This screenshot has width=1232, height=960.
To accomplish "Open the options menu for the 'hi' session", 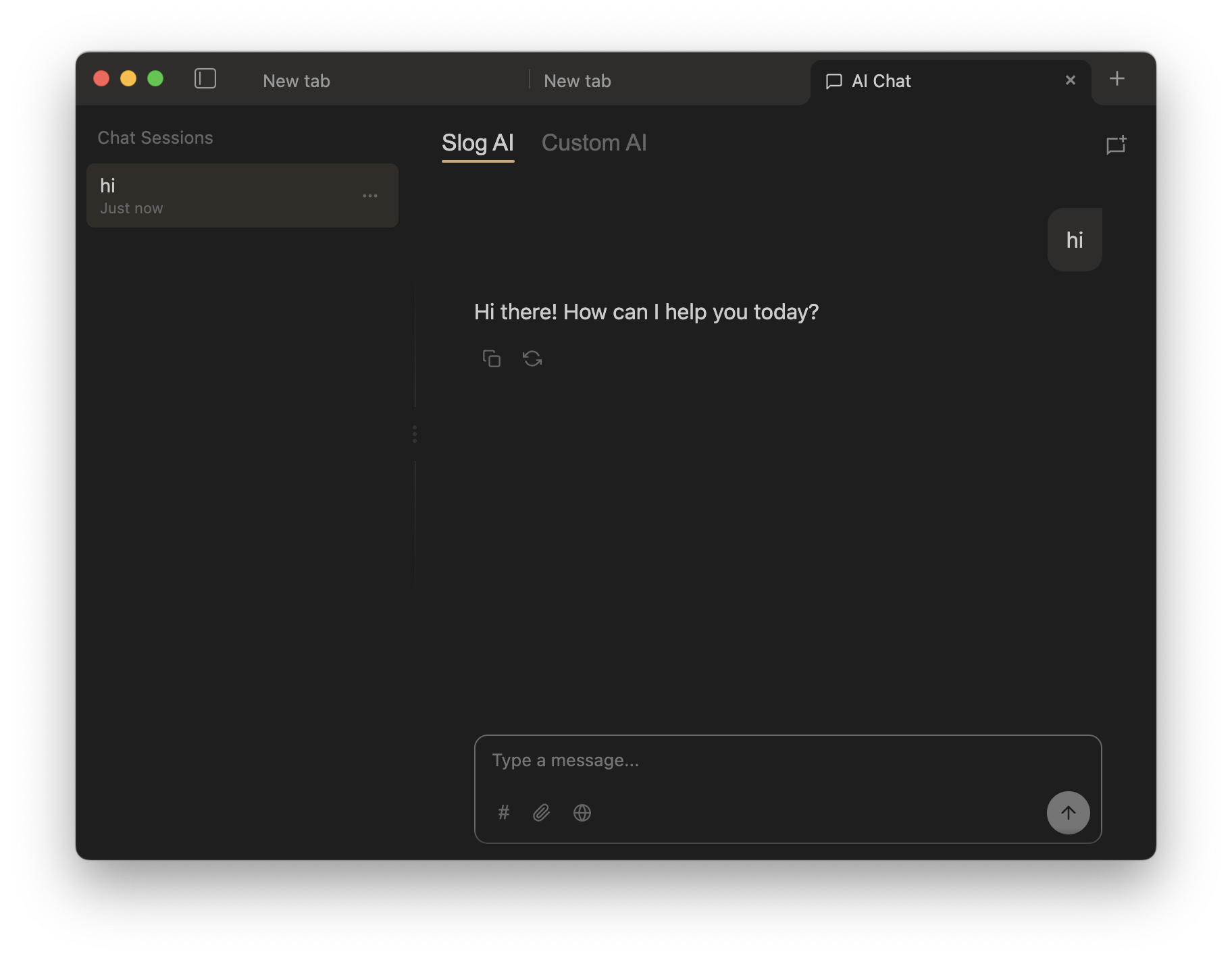I will pos(370,195).
